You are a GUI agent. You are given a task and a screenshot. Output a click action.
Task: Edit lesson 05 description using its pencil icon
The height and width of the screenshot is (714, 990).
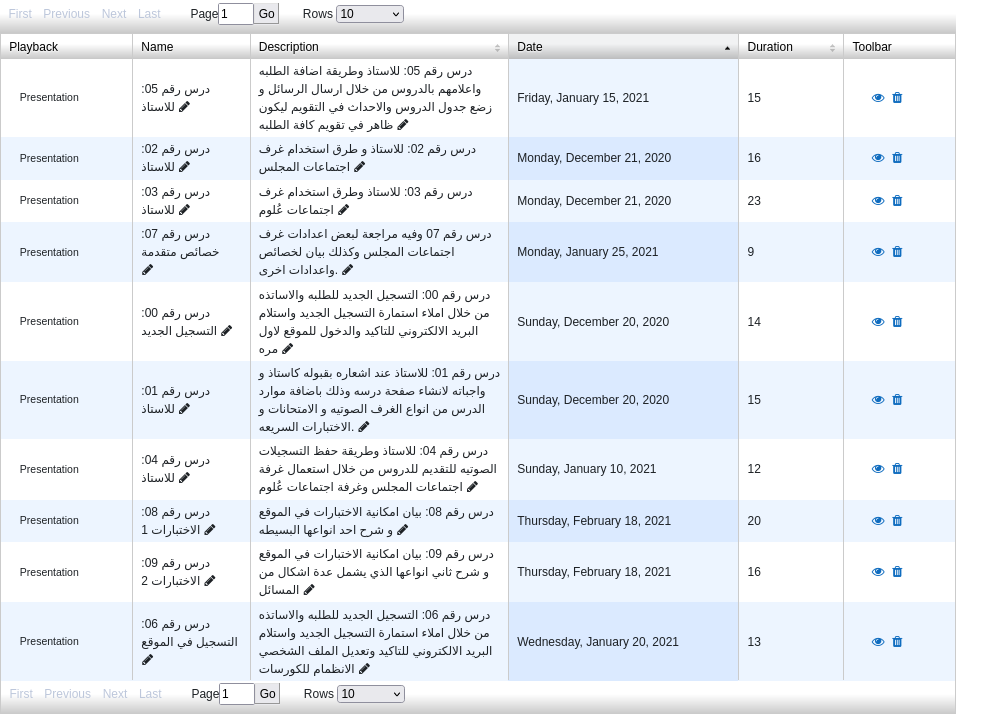click(x=403, y=124)
